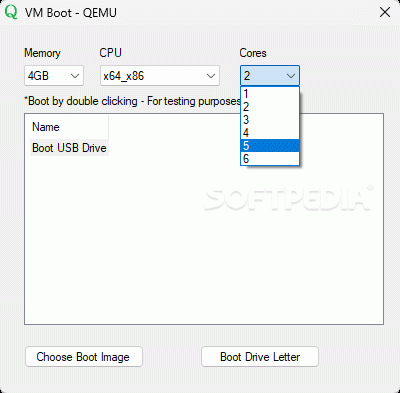Click the VM Boot - QEMU title bar text
The image size is (400, 393).
(71, 13)
